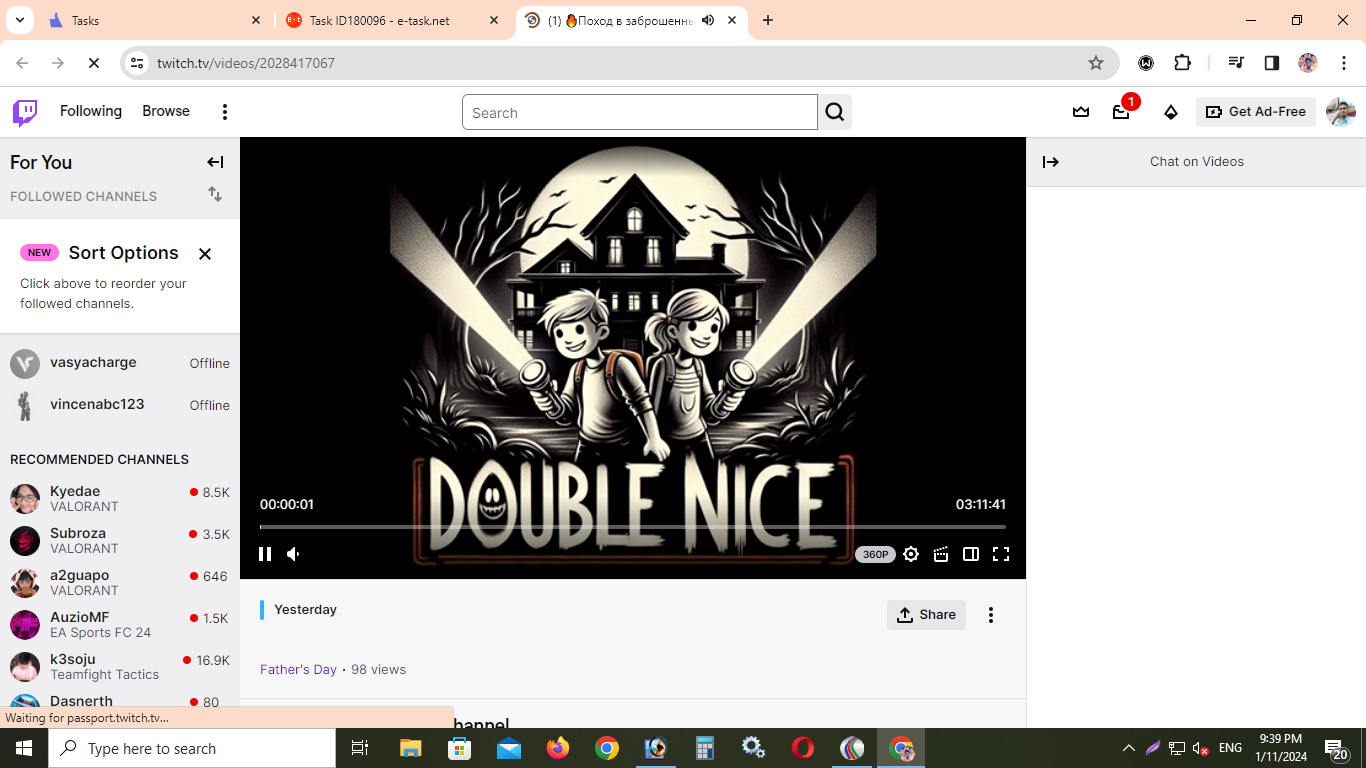The image size is (1366, 768).
Task: Open Prime Loot crown icon
Action: pyautogui.click(x=1081, y=112)
